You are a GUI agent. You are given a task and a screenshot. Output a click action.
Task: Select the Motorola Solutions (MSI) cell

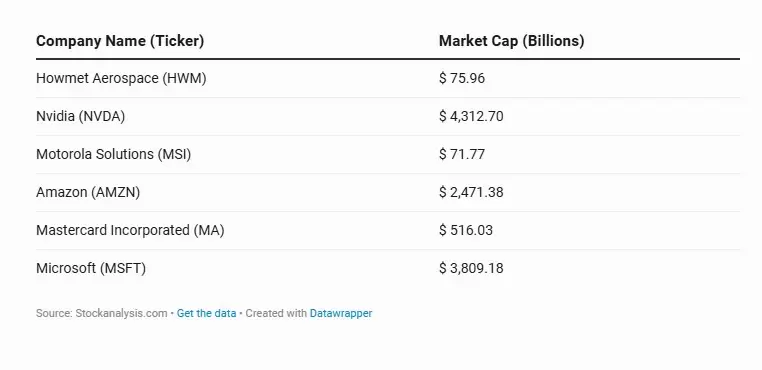pos(114,154)
